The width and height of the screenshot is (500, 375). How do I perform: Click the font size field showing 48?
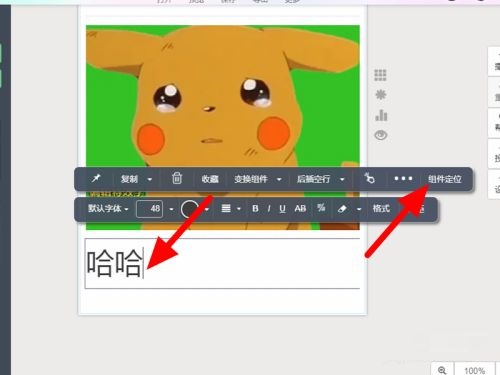(149, 209)
